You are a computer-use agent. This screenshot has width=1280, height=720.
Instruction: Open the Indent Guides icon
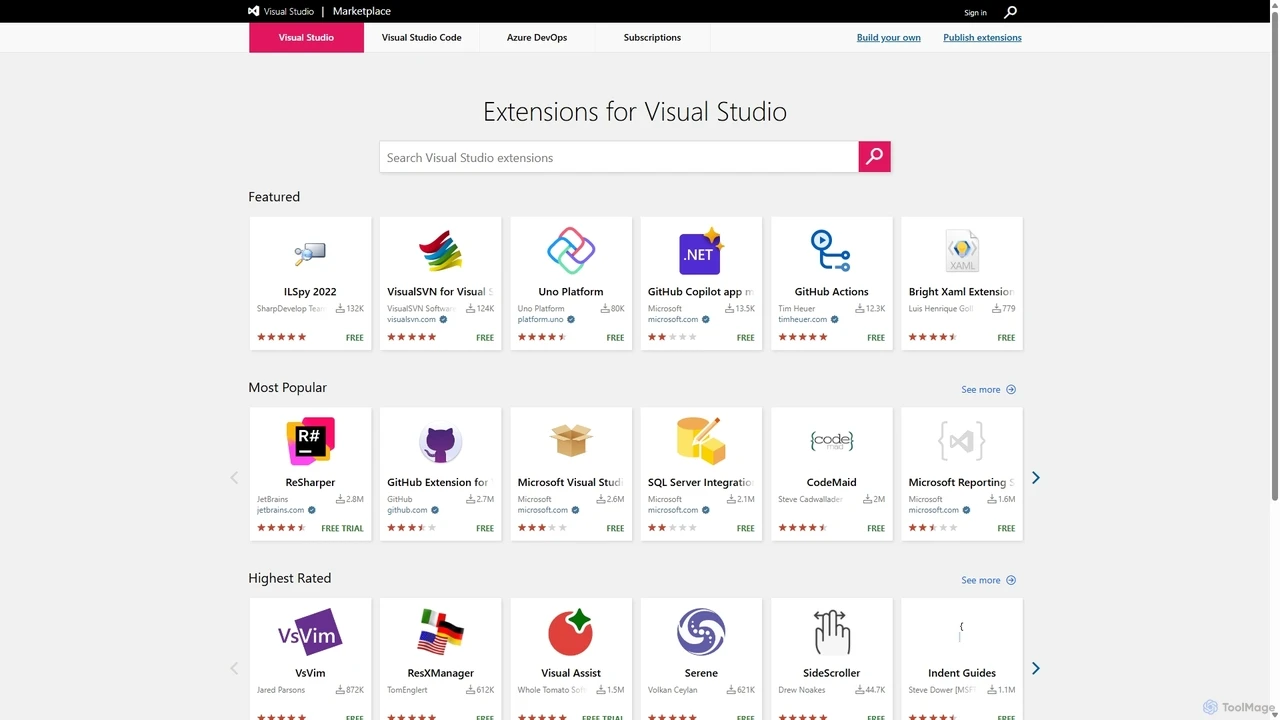[962, 632]
